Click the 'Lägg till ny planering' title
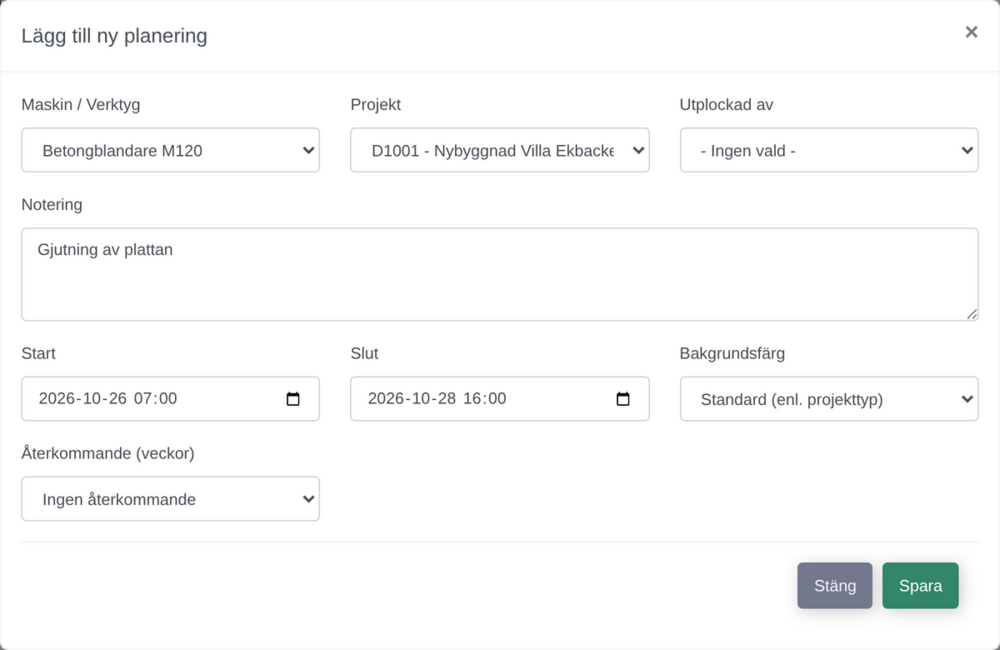This screenshot has height=650, width=1000. click(x=114, y=36)
